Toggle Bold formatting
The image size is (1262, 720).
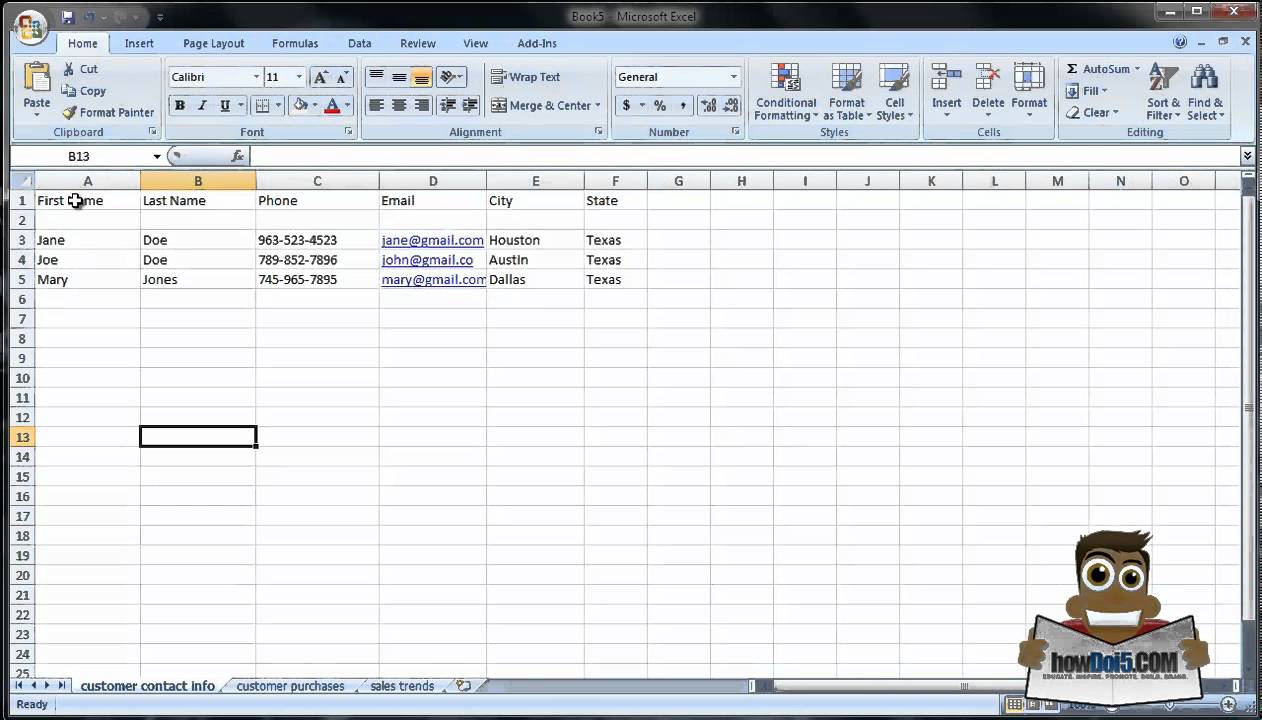coord(180,105)
